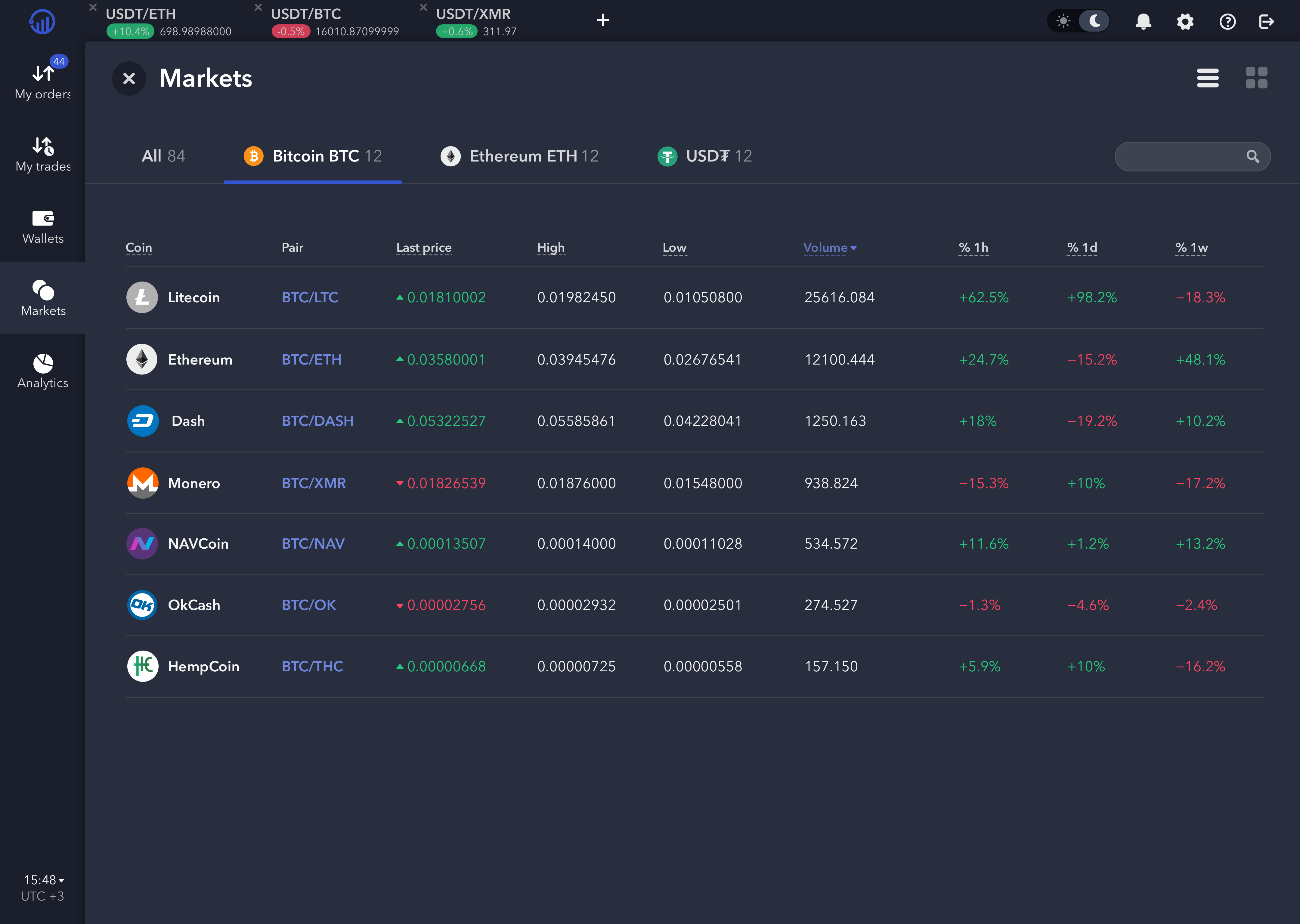
Task: Sort by % 1d column
Action: click(x=1082, y=248)
